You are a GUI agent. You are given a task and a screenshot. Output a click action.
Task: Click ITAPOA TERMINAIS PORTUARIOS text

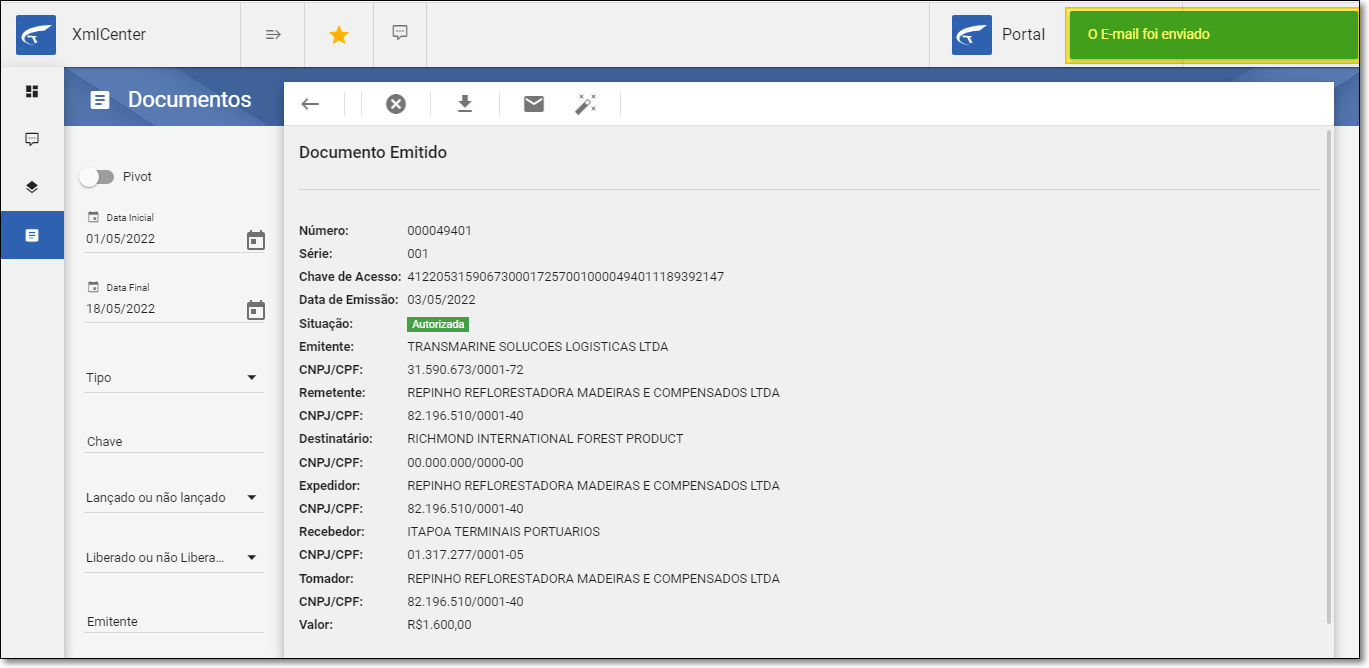(x=503, y=532)
